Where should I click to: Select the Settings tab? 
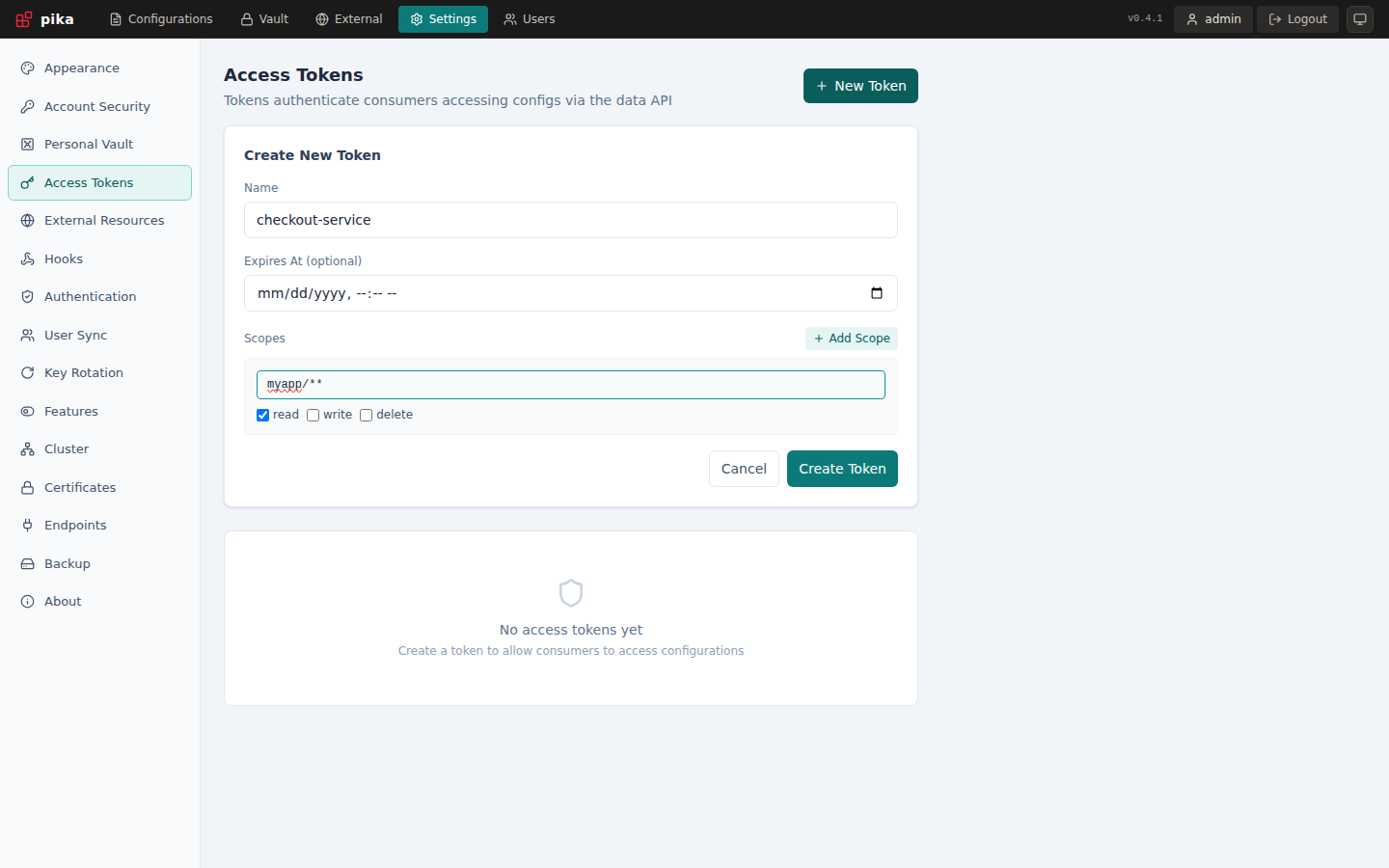click(443, 19)
